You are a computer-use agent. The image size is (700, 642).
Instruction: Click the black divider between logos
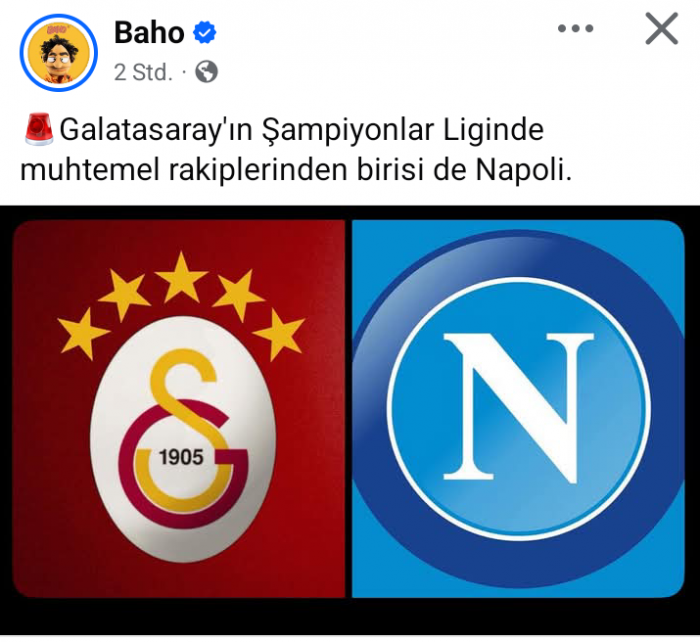click(x=349, y=409)
